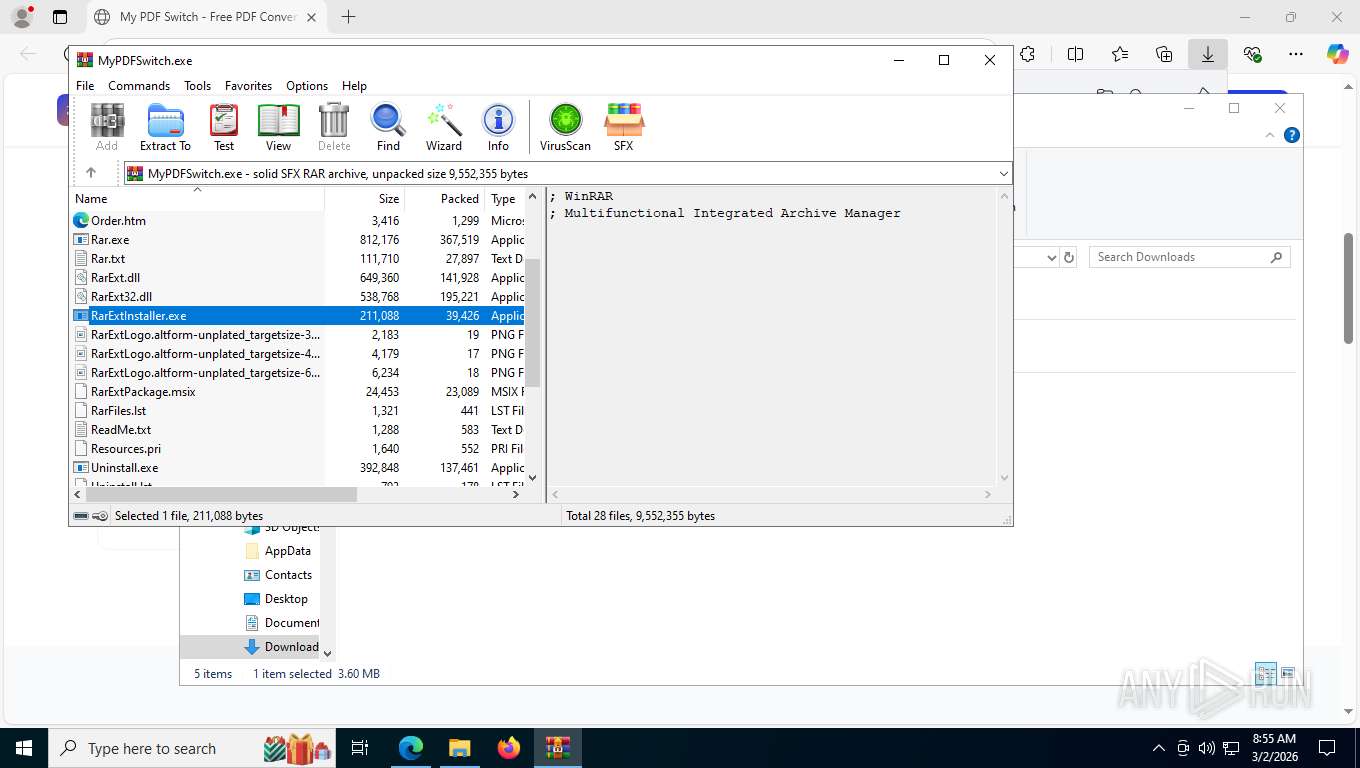The width and height of the screenshot is (1360, 768).
Task: Click the Find magnifier icon
Action: pos(388,127)
